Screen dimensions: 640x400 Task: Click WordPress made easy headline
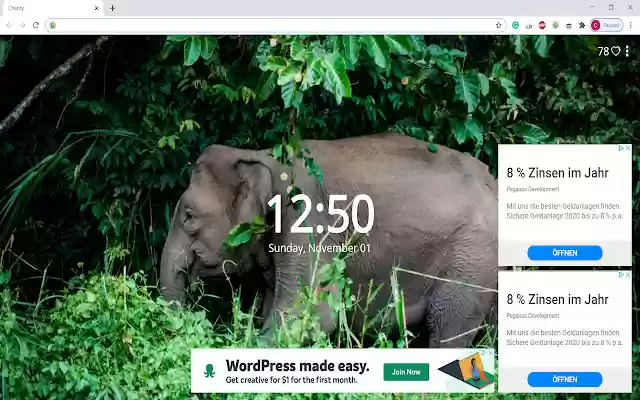point(297,366)
